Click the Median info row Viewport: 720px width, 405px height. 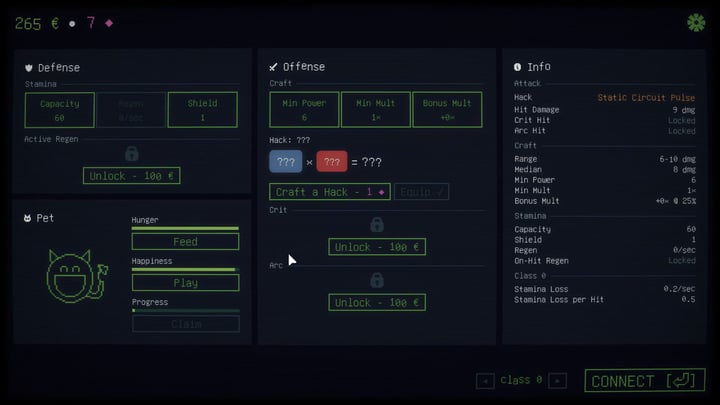click(x=604, y=170)
